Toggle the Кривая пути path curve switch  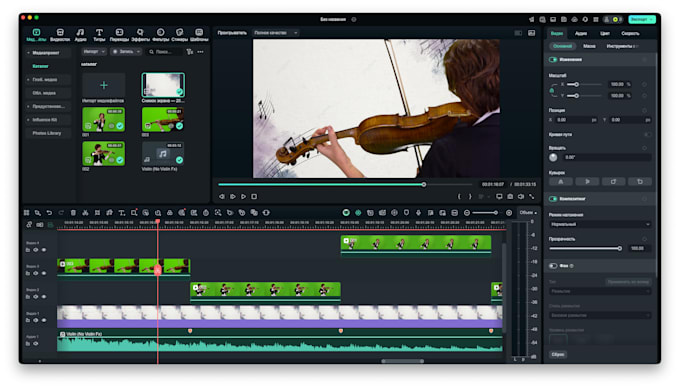(647, 134)
